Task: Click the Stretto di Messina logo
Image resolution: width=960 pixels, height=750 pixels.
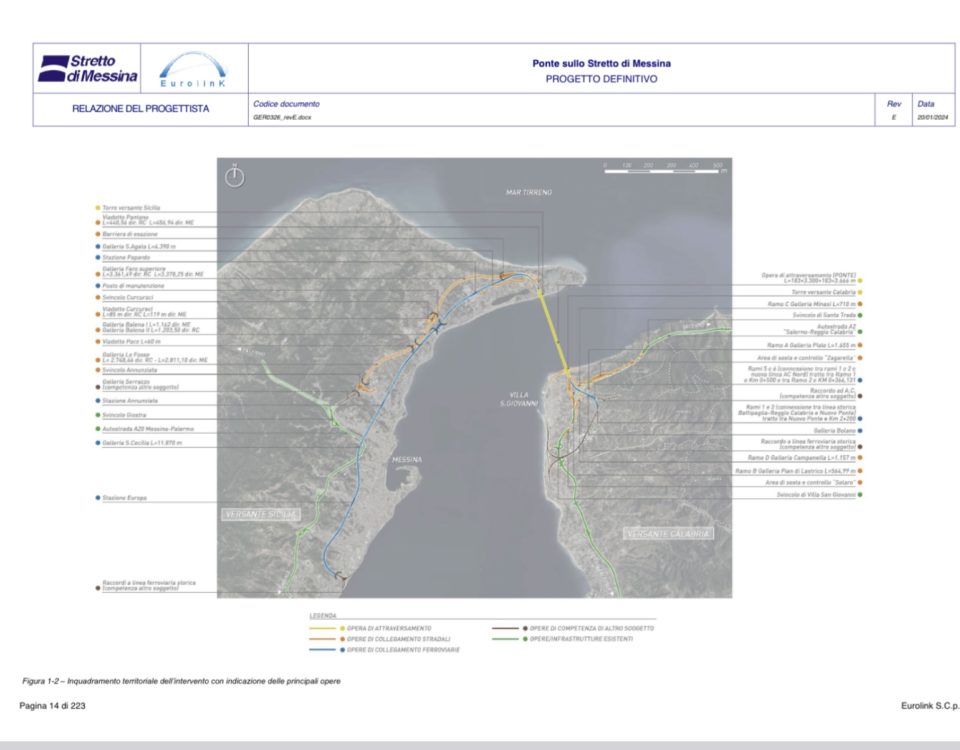Action: click(87, 69)
